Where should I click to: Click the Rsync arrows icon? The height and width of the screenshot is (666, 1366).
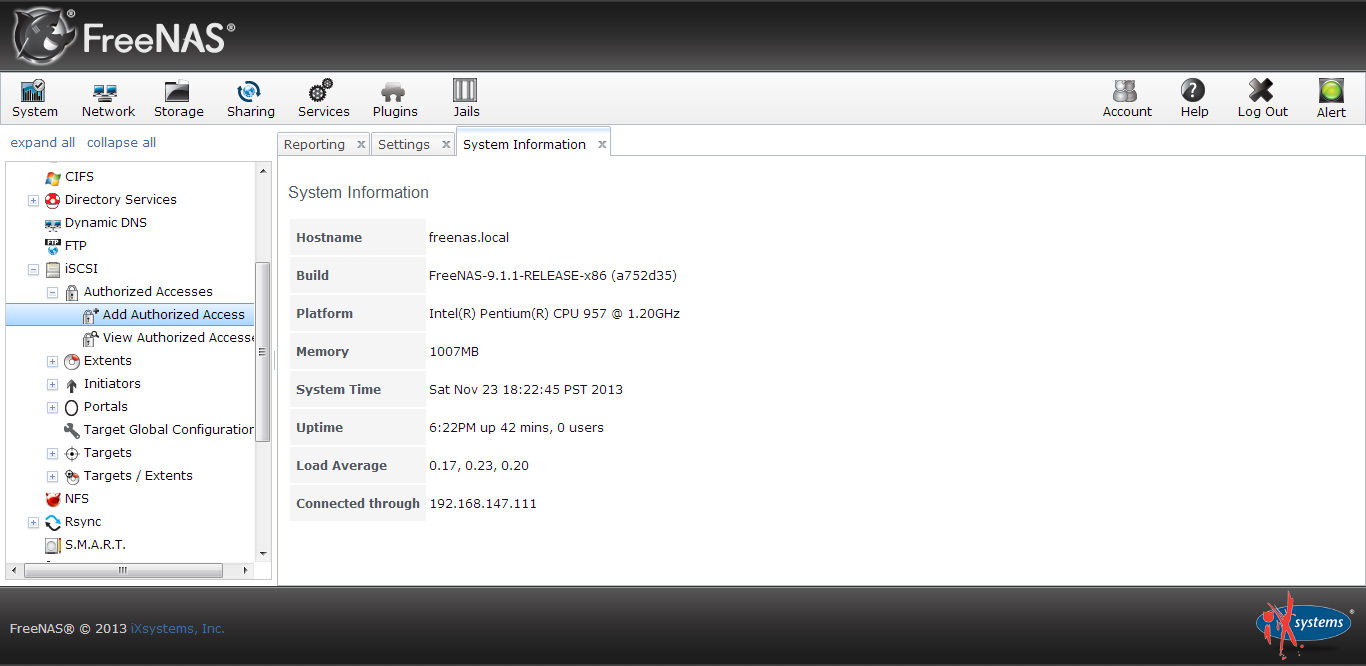(x=53, y=522)
